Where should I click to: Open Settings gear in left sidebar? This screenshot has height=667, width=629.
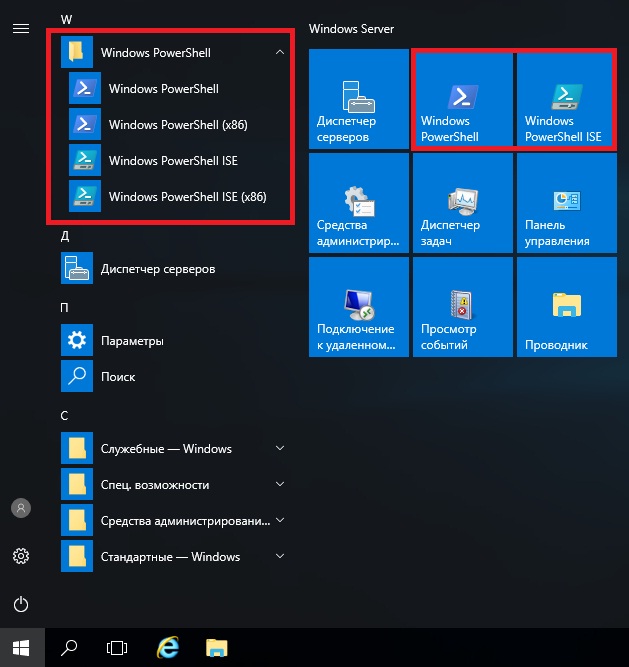point(21,556)
